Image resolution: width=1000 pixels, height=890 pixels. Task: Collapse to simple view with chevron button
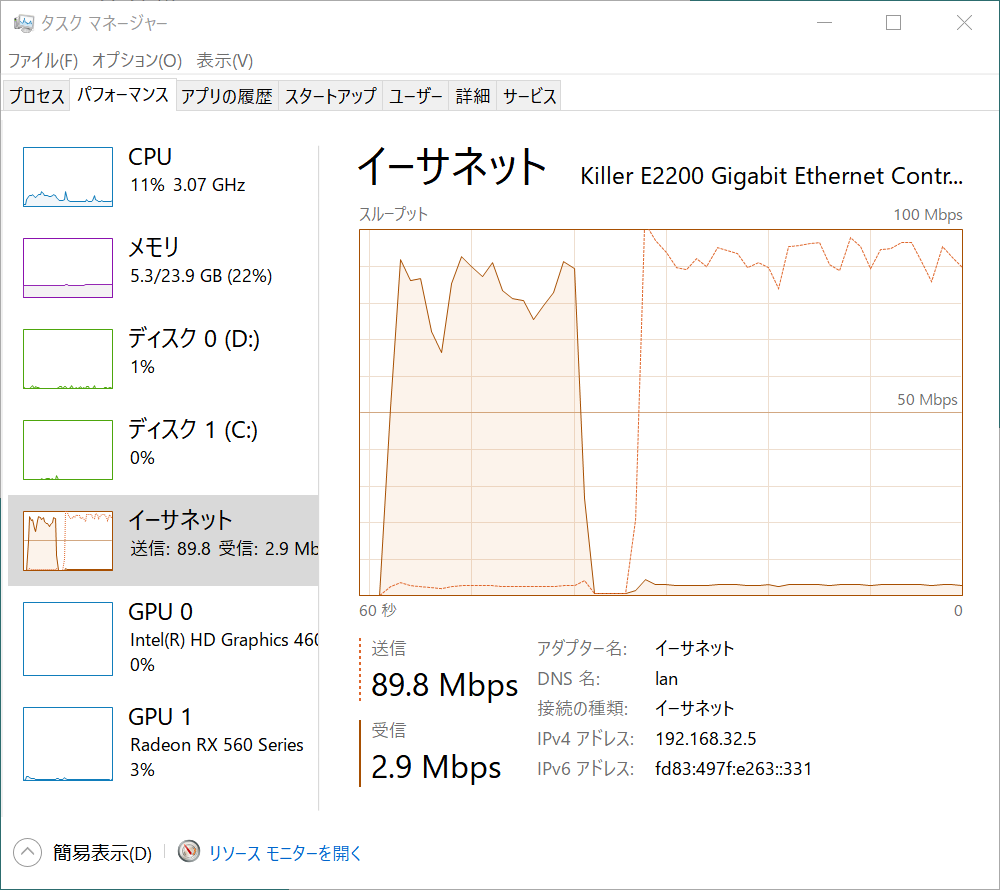point(27,852)
